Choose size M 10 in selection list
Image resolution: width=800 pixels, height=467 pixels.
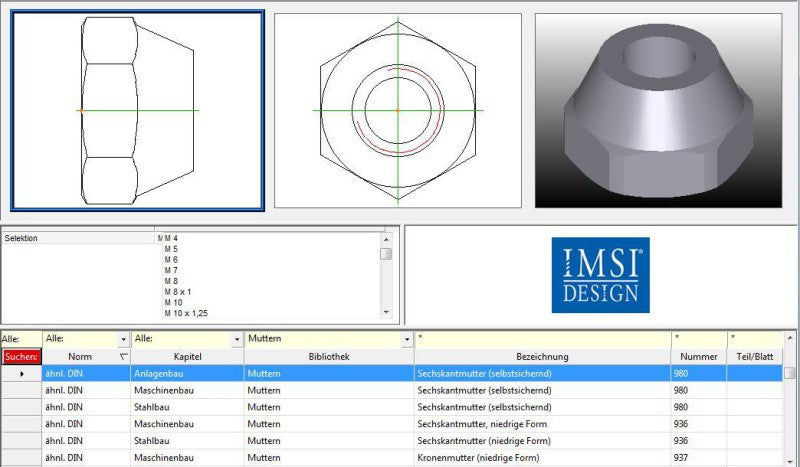pos(173,303)
